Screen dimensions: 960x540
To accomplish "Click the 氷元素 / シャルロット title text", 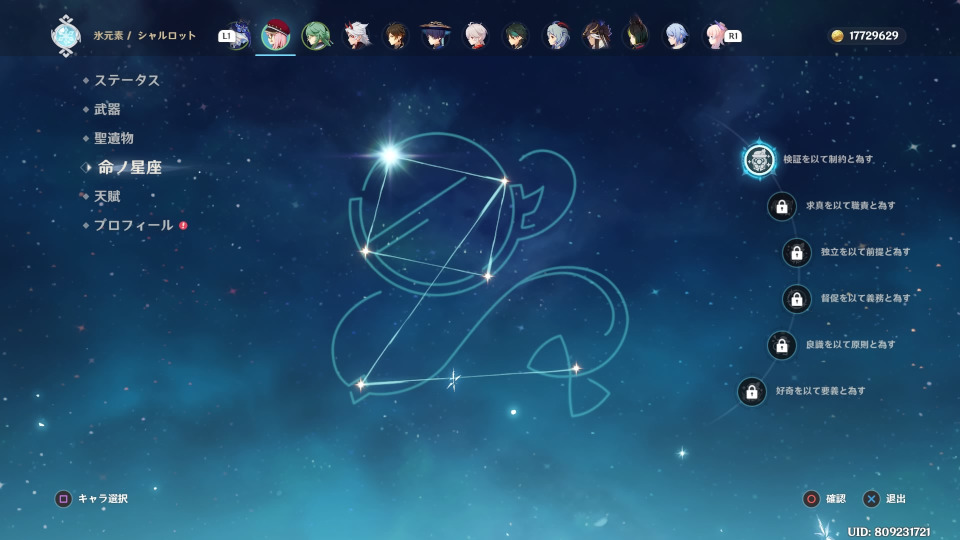I will click(x=144, y=36).
